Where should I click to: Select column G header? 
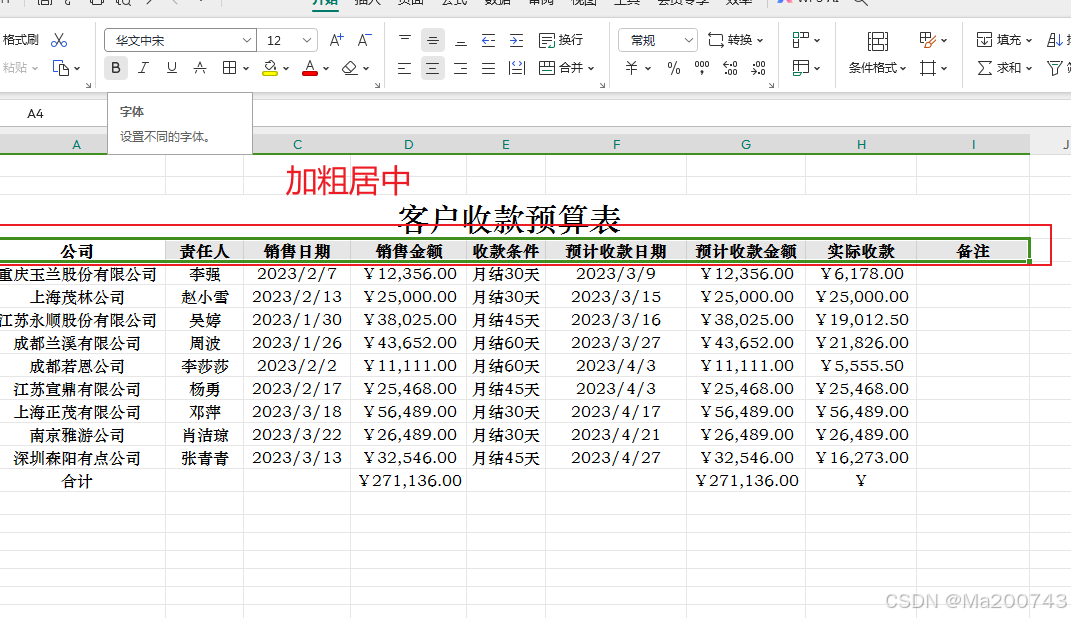coord(746,145)
